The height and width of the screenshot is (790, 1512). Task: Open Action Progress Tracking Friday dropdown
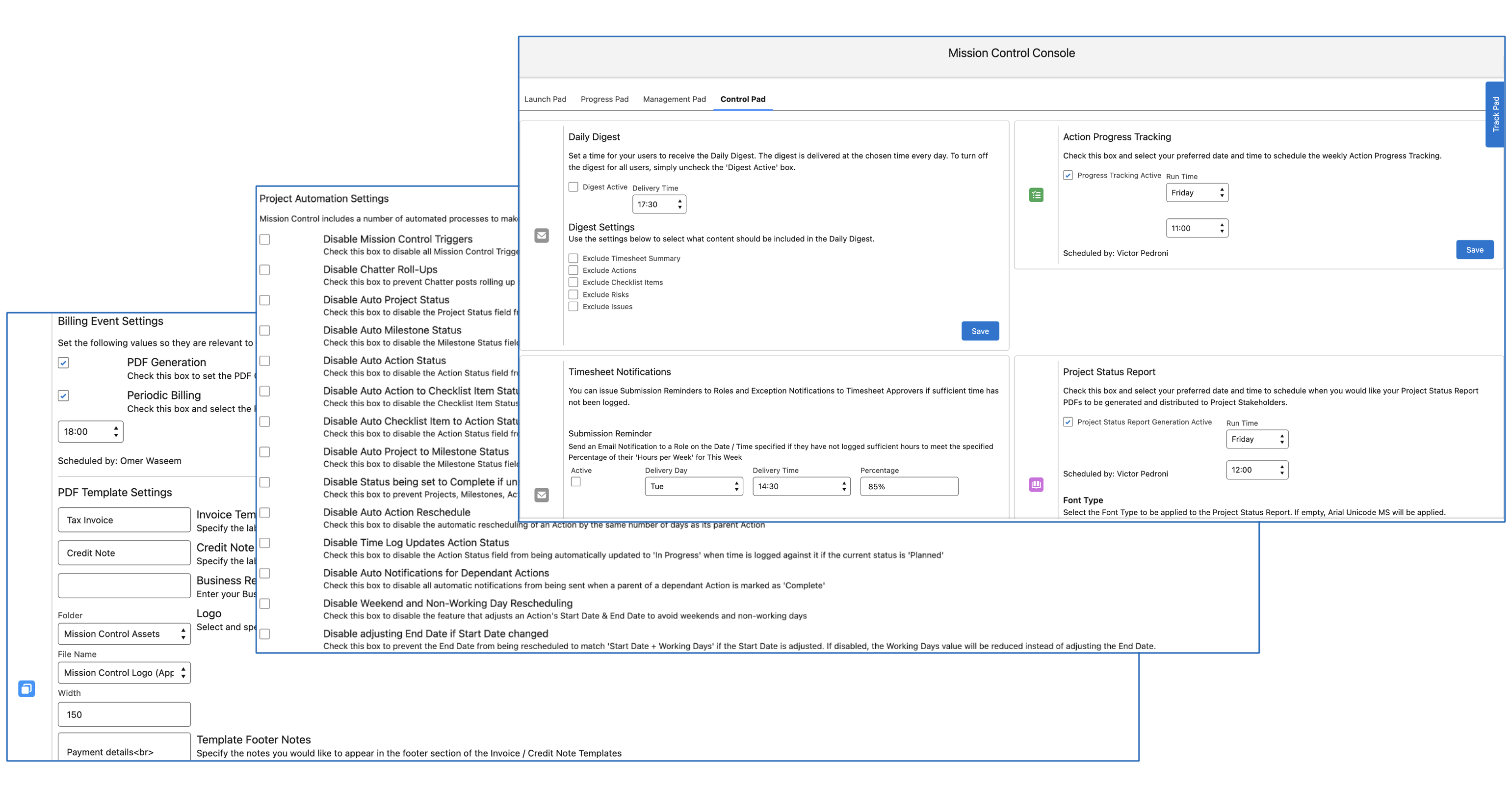1196,192
